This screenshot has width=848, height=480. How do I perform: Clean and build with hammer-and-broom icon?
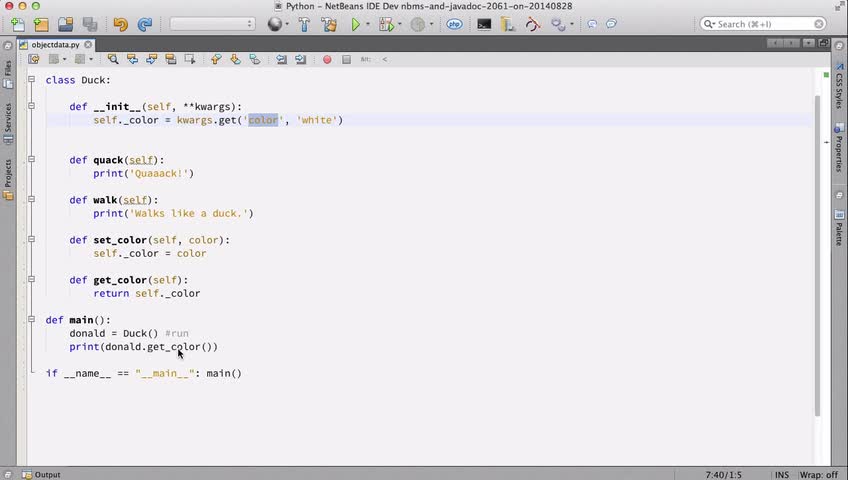click(x=329, y=24)
